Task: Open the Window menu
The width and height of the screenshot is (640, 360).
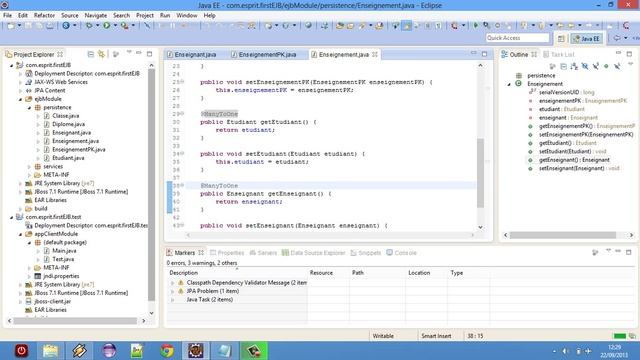Action: click(187, 16)
